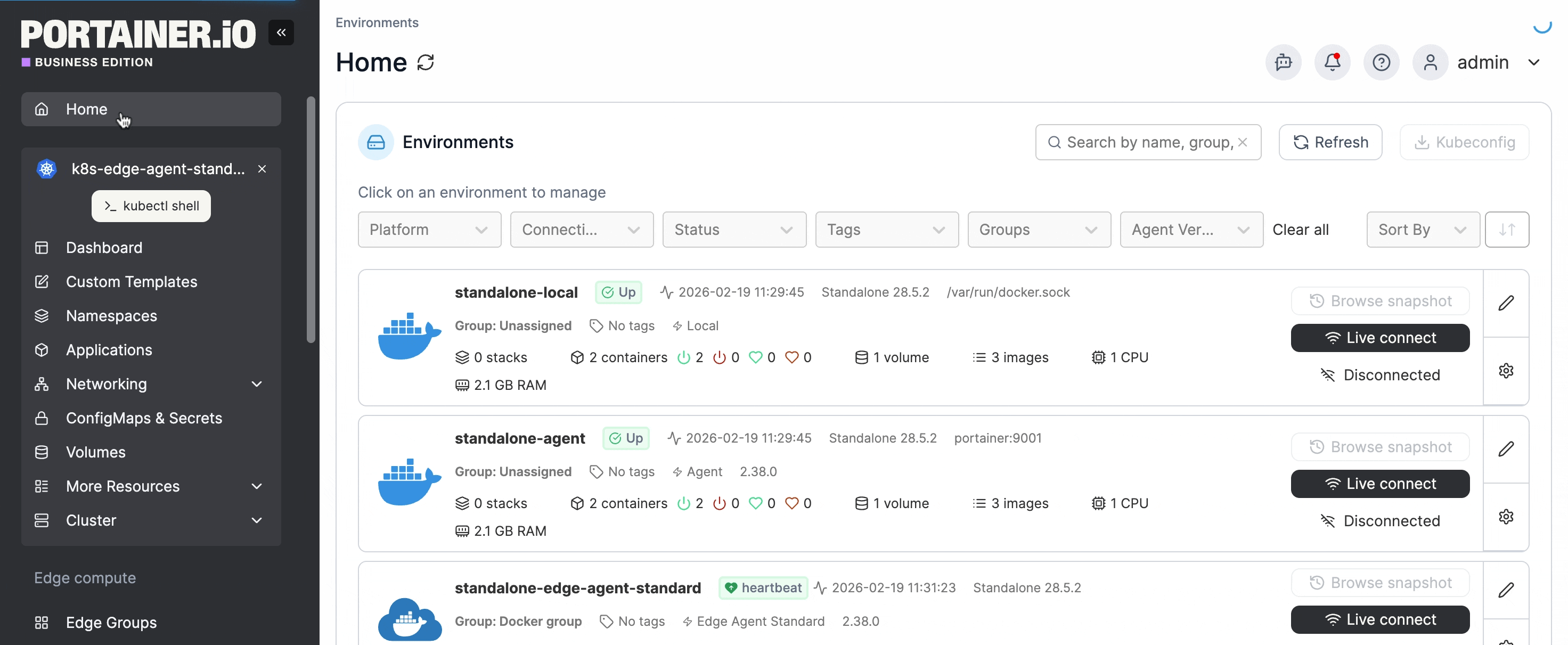Click Live connect for standalone-local
This screenshot has height=645, width=1568.
[x=1379, y=338]
